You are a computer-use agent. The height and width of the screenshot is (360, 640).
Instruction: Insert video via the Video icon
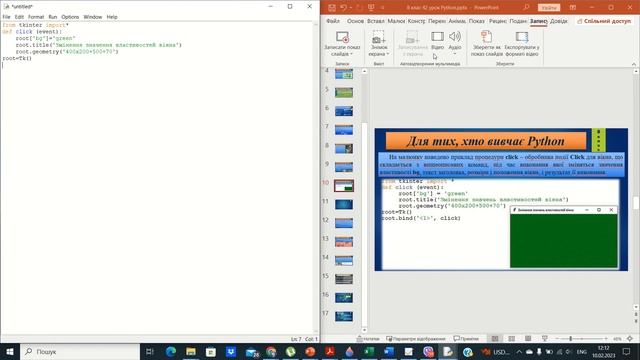[x=437, y=37]
